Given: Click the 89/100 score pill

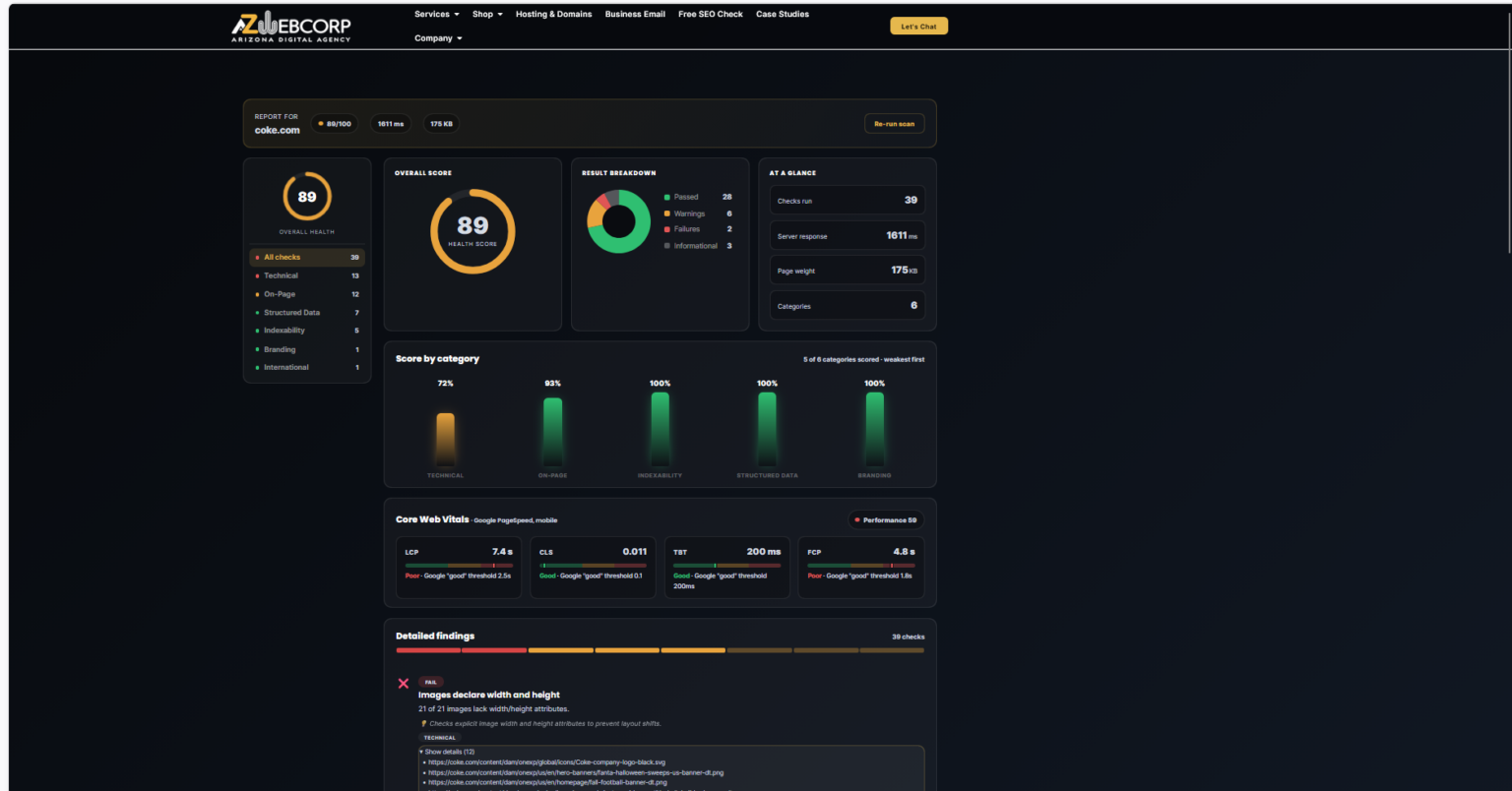Looking at the screenshot, I should tap(335, 124).
